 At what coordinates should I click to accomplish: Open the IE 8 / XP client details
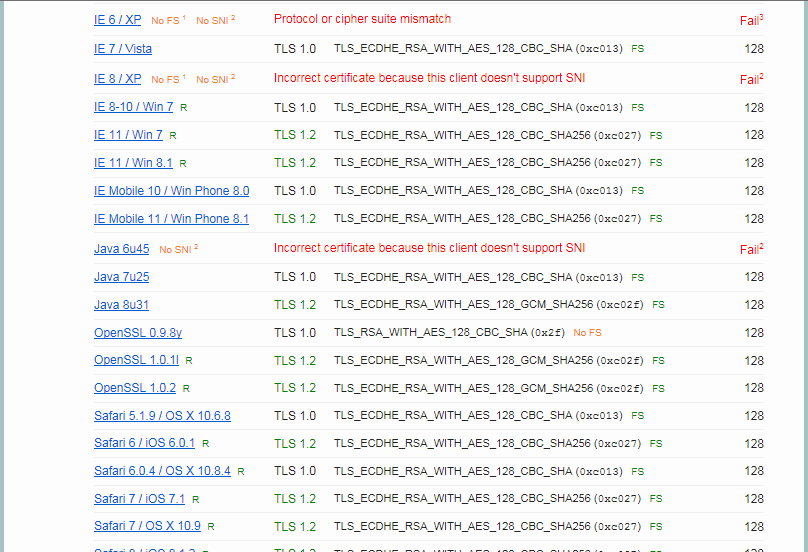pos(118,79)
